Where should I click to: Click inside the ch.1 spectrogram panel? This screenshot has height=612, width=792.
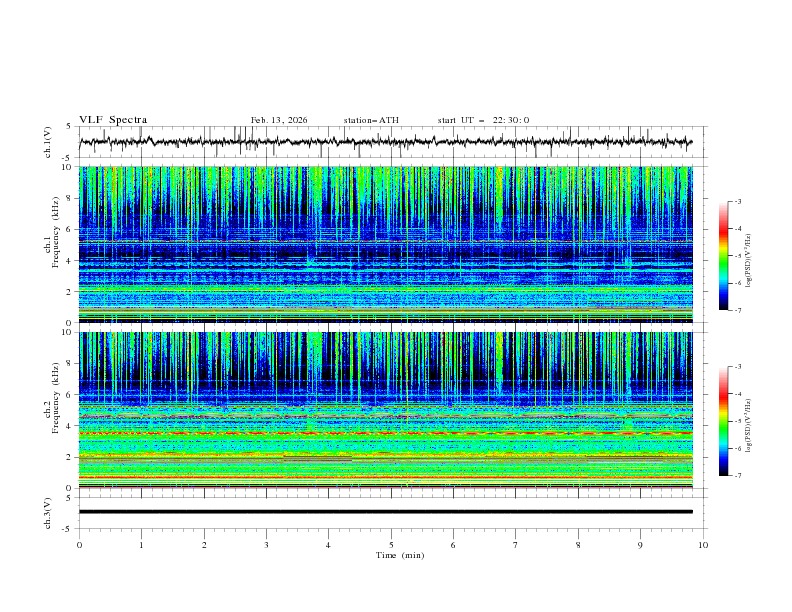click(x=390, y=244)
